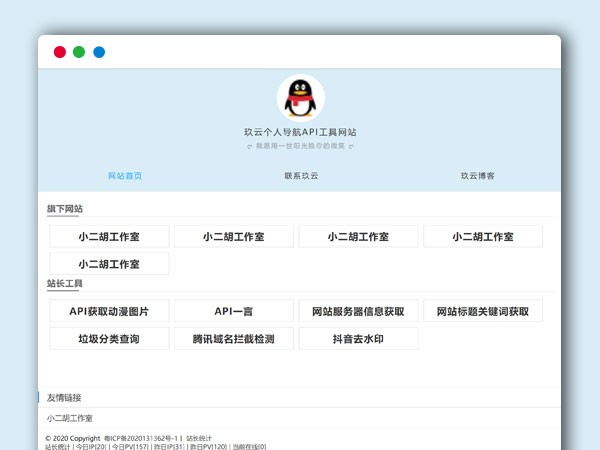Go to the 玖云博客 tab
Viewport: 600px width, 450px height.
coord(477,175)
